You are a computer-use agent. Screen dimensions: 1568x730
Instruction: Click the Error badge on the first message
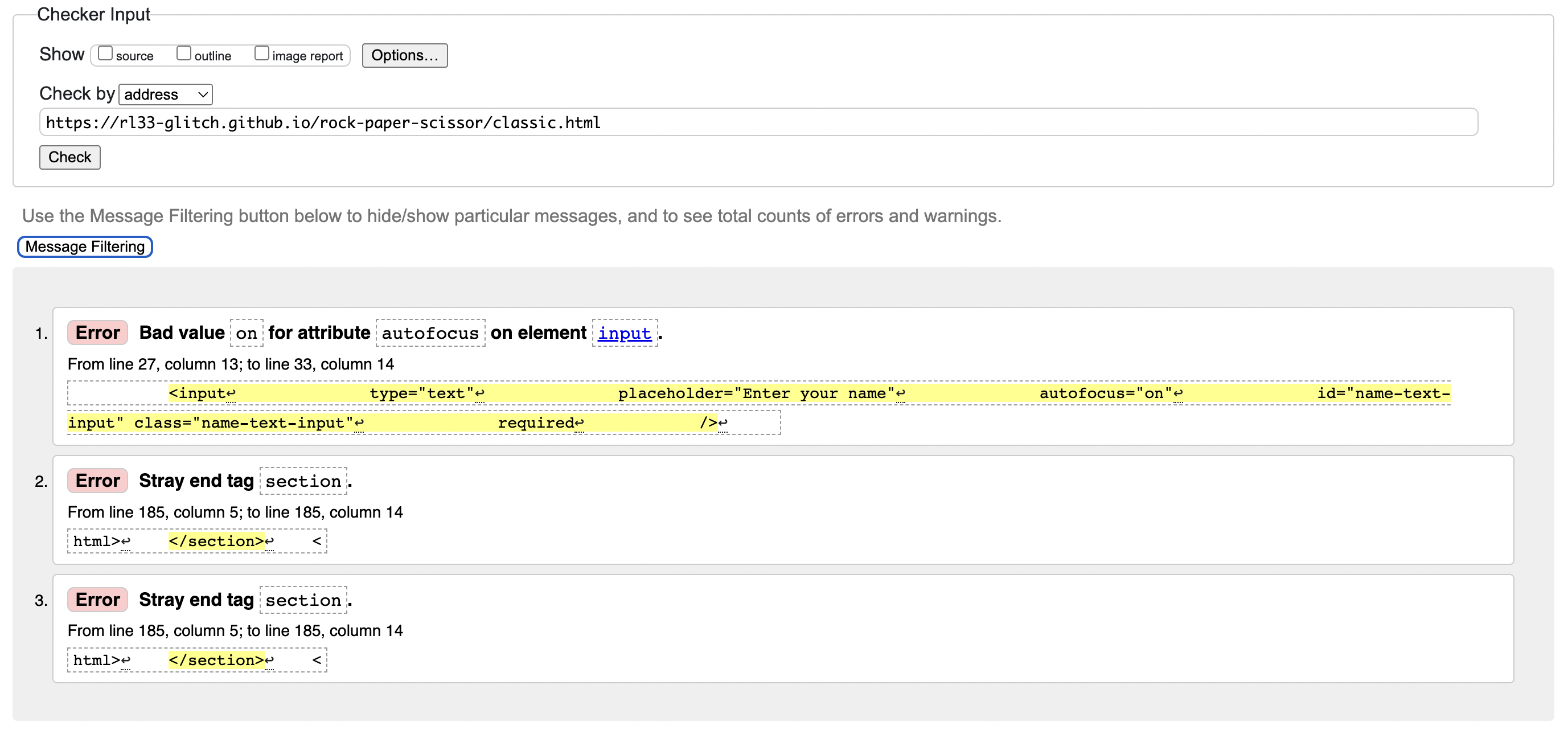97,333
